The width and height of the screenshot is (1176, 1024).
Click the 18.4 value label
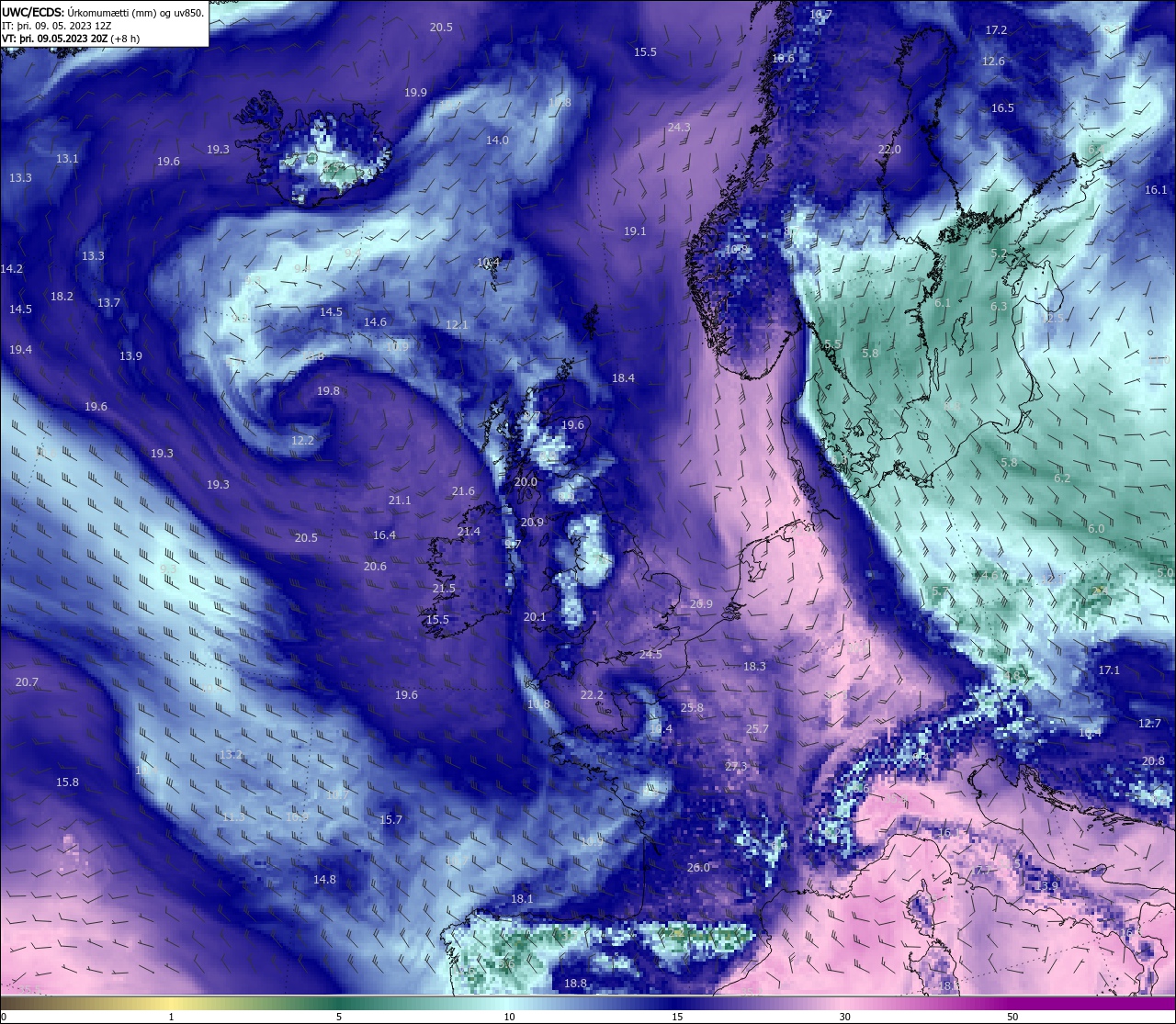pyautogui.click(x=623, y=378)
